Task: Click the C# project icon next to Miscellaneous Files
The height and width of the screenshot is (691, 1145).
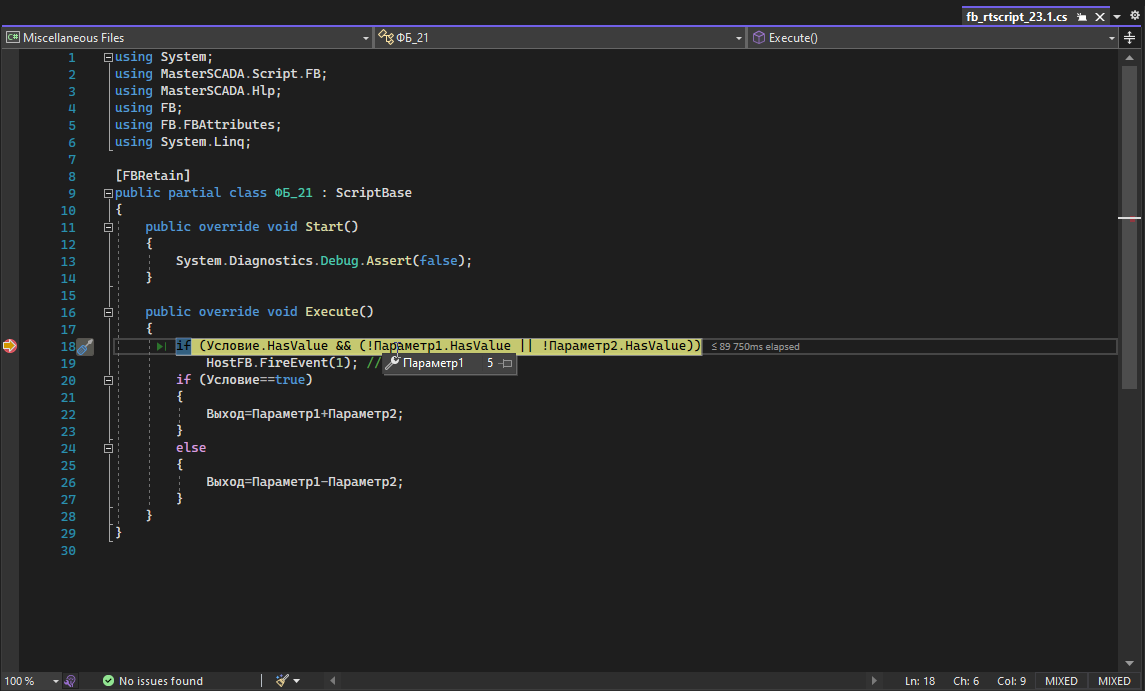Action: coord(12,37)
